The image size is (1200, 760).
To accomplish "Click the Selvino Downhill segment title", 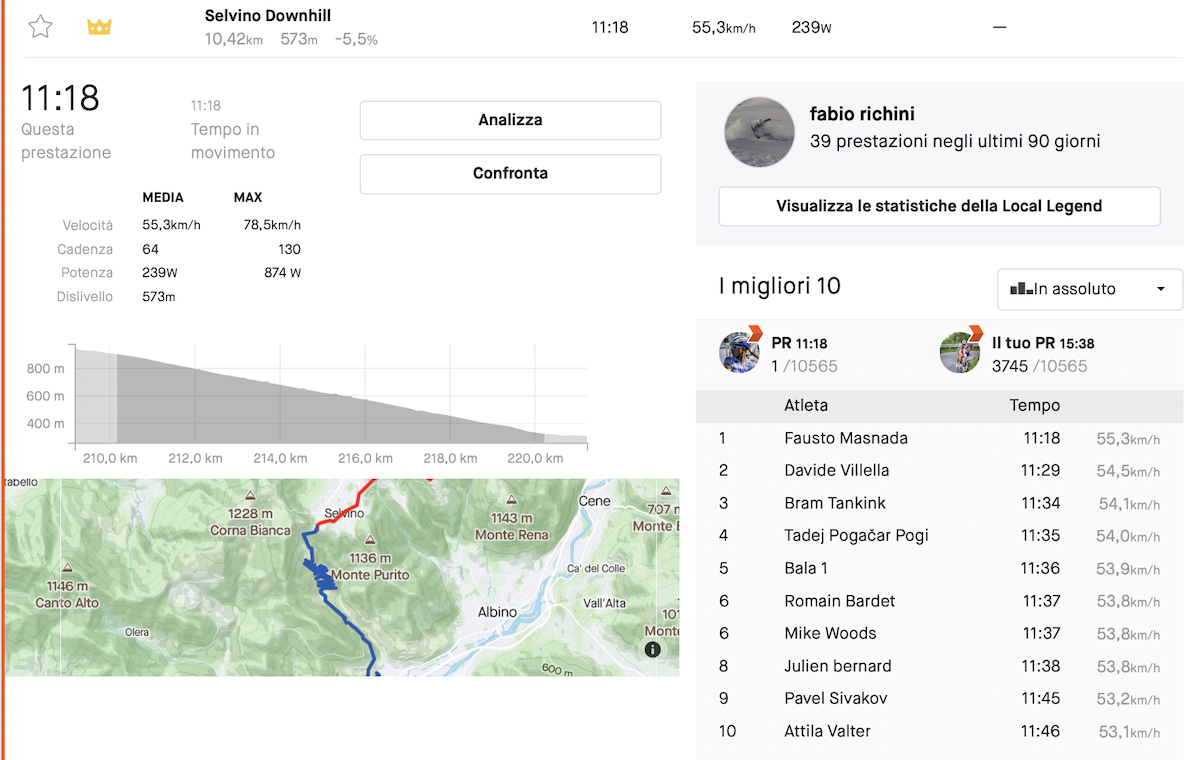I will (x=268, y=16).
